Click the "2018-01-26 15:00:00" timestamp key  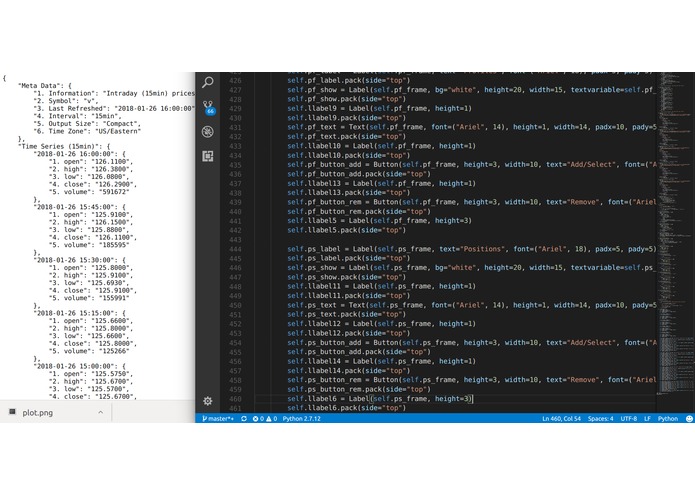[74, 366]
